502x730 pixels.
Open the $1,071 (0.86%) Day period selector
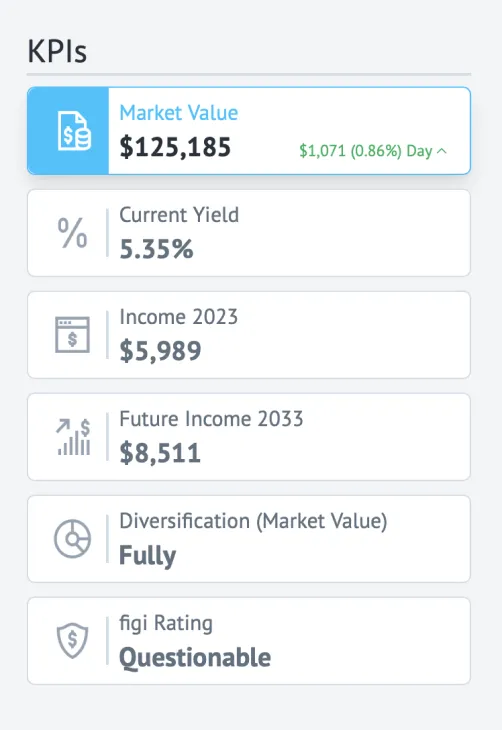click(x=373, y=151)
